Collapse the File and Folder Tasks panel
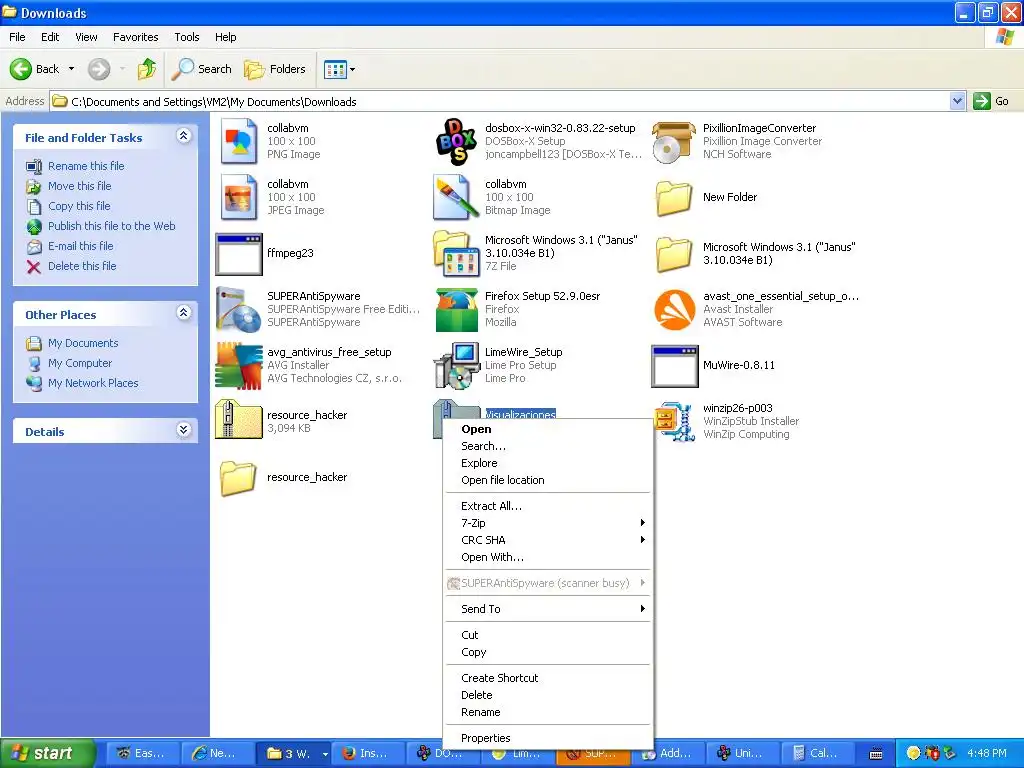Image resolution: width=1024 pixels, height=768 pixels. point(184,136)
